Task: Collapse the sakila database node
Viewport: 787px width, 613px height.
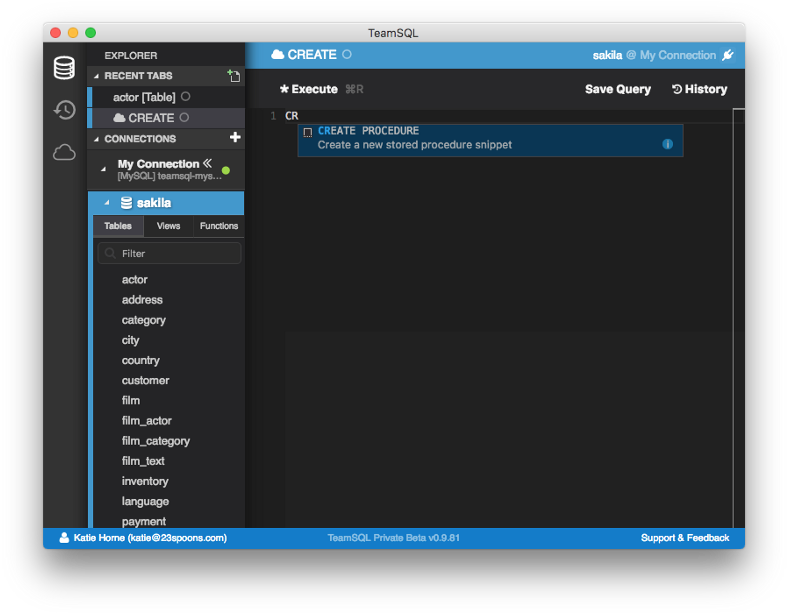Action: [107, 202]
